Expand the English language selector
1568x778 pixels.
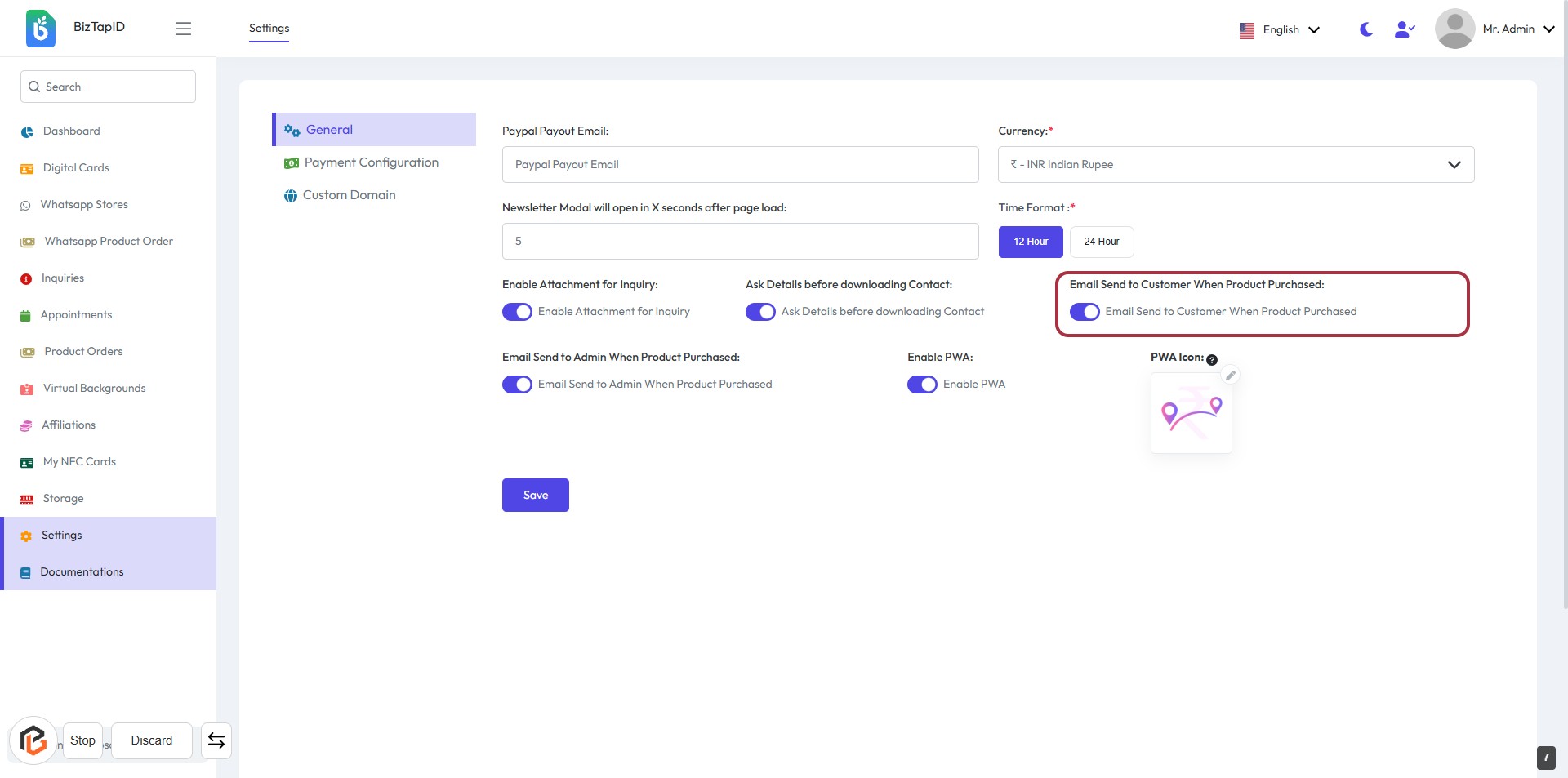click(x=1280, y=30)
